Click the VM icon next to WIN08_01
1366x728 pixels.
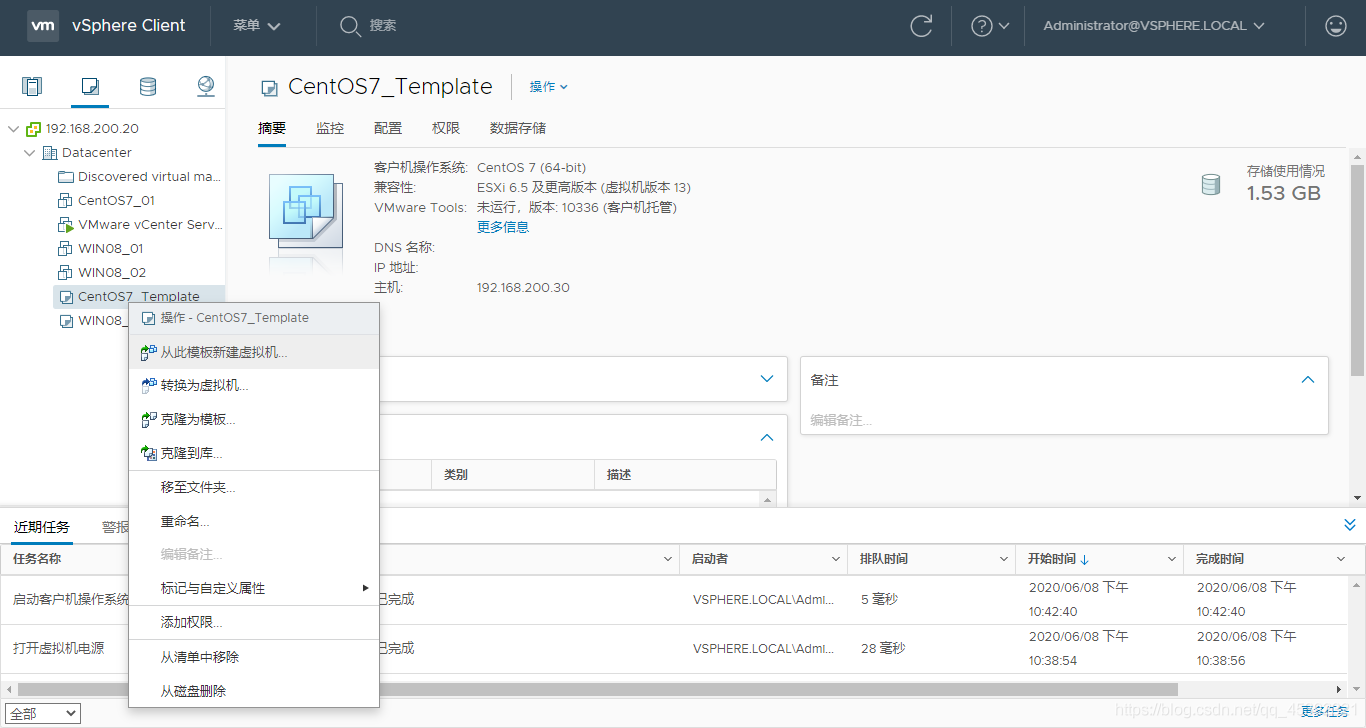[66, 249]
